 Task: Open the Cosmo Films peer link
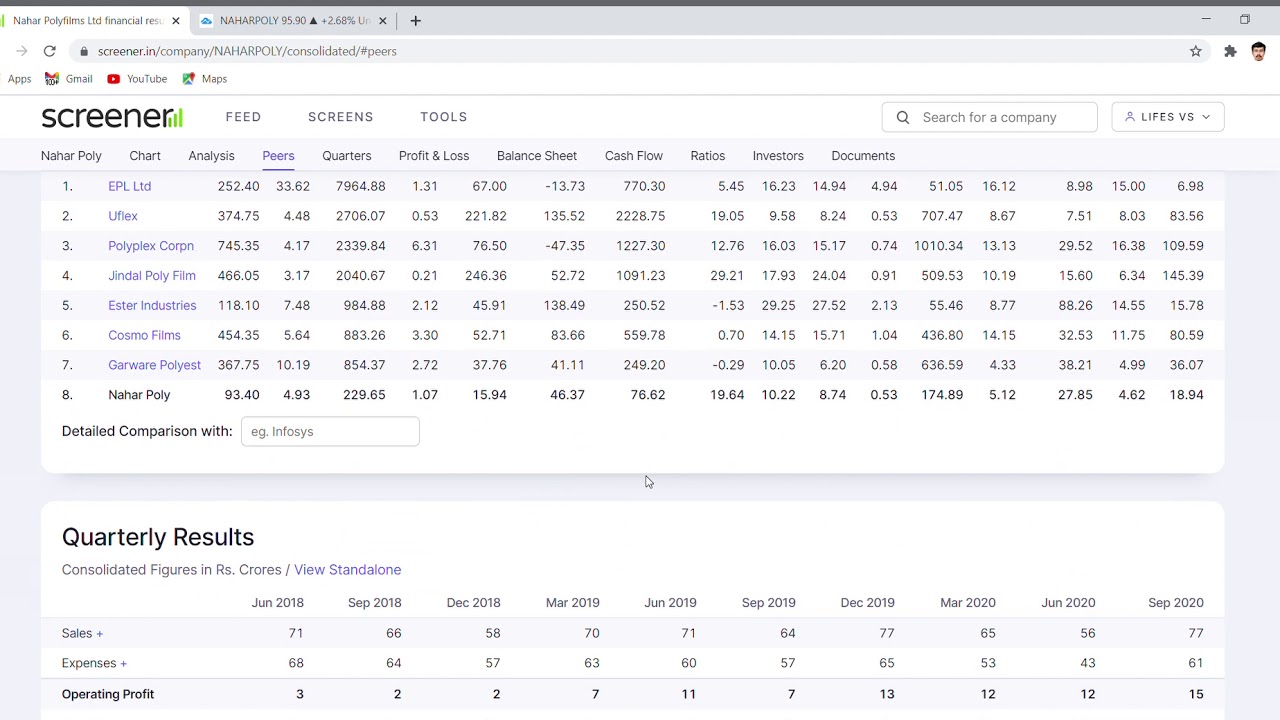coord(144,336)
